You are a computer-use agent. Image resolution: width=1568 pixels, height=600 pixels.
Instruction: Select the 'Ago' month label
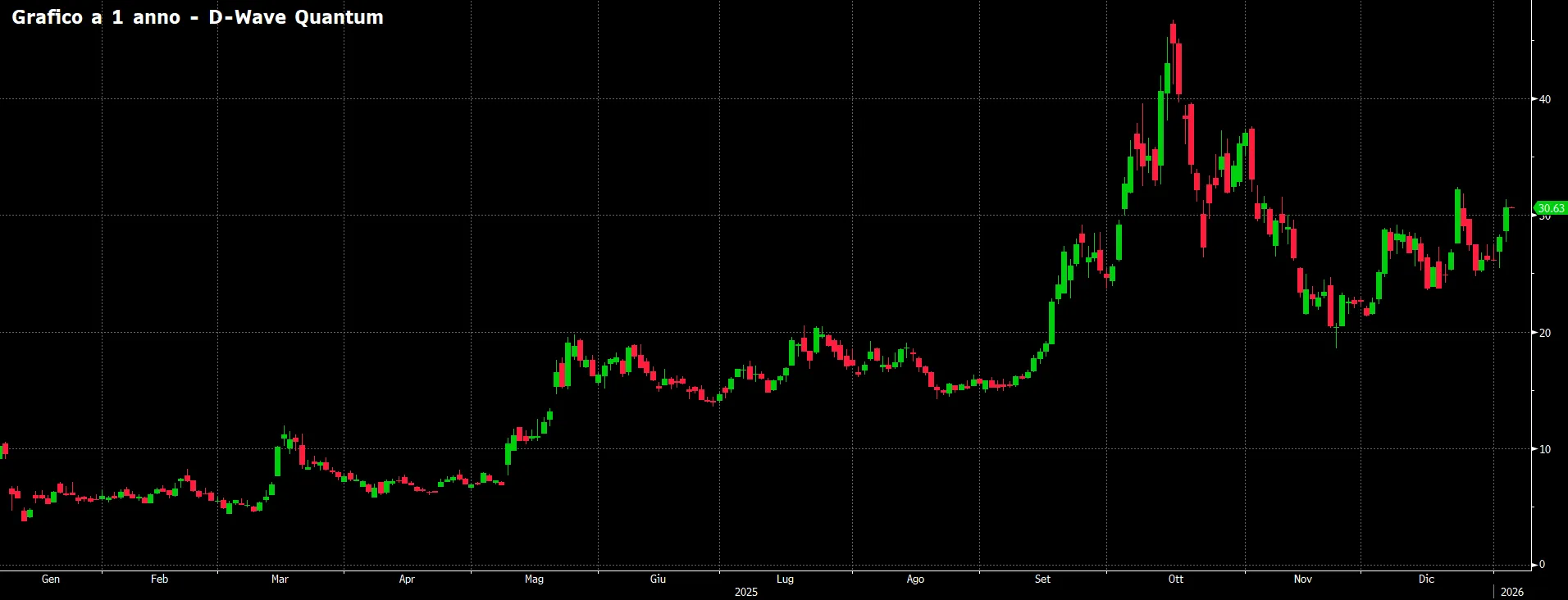click(x=915, y=579)
